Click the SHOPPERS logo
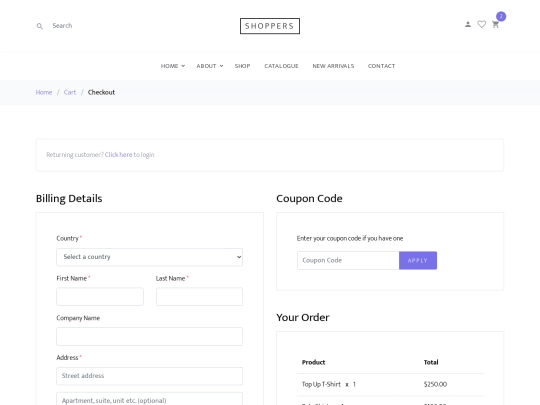This screenshot has height=405, width=540. [x=270, y=26]
